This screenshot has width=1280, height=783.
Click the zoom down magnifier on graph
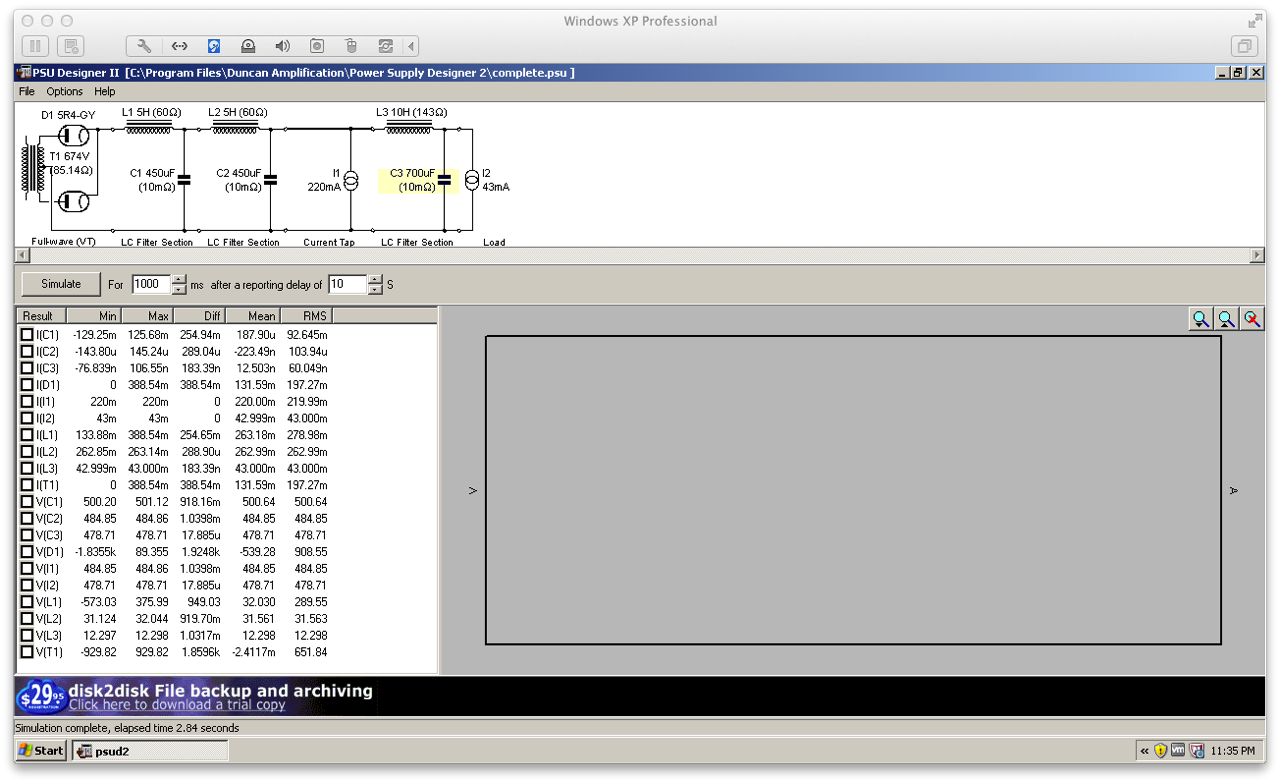tap(1201, 319)
